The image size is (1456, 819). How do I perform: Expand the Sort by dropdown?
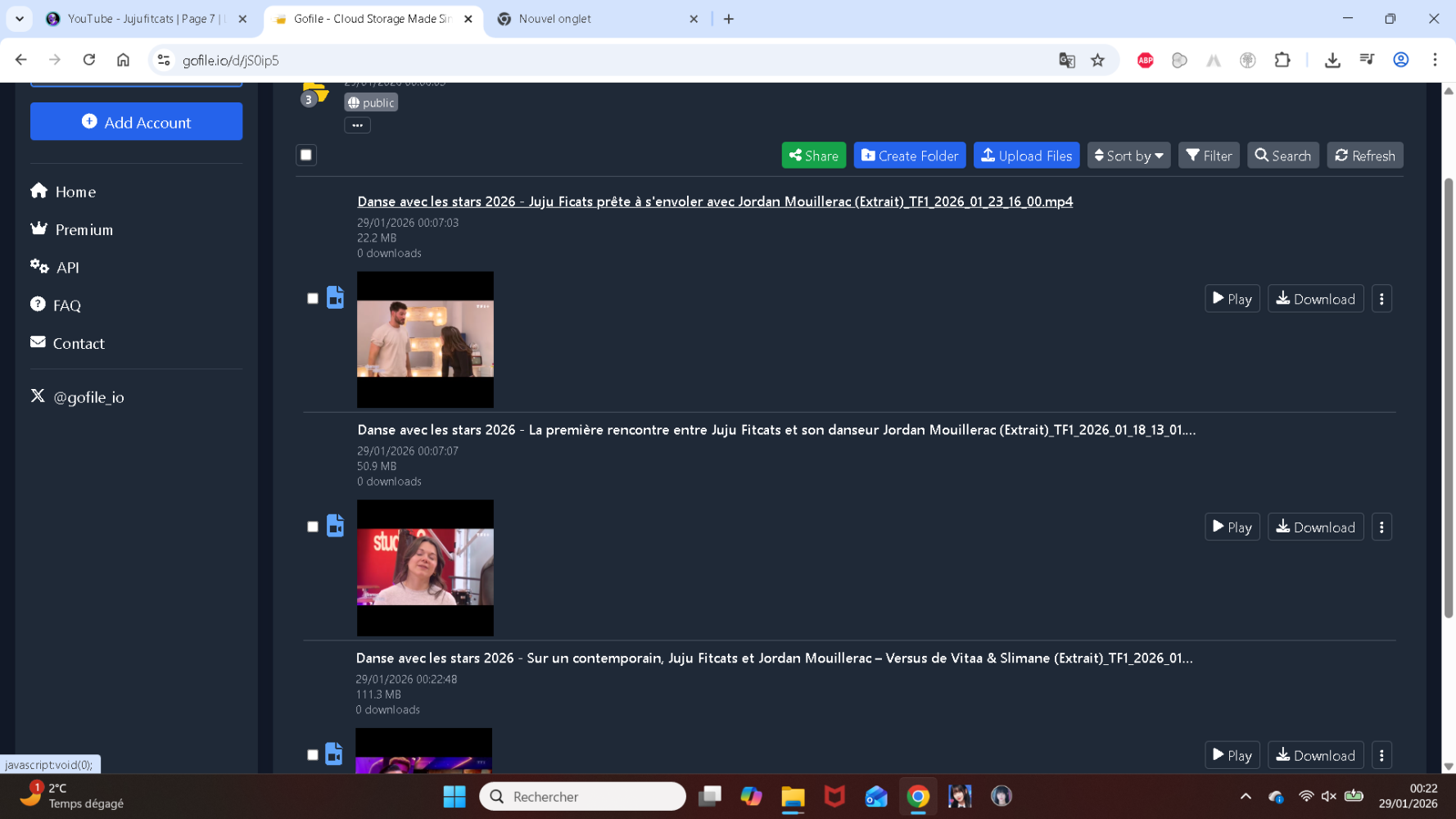[1128, 156]
